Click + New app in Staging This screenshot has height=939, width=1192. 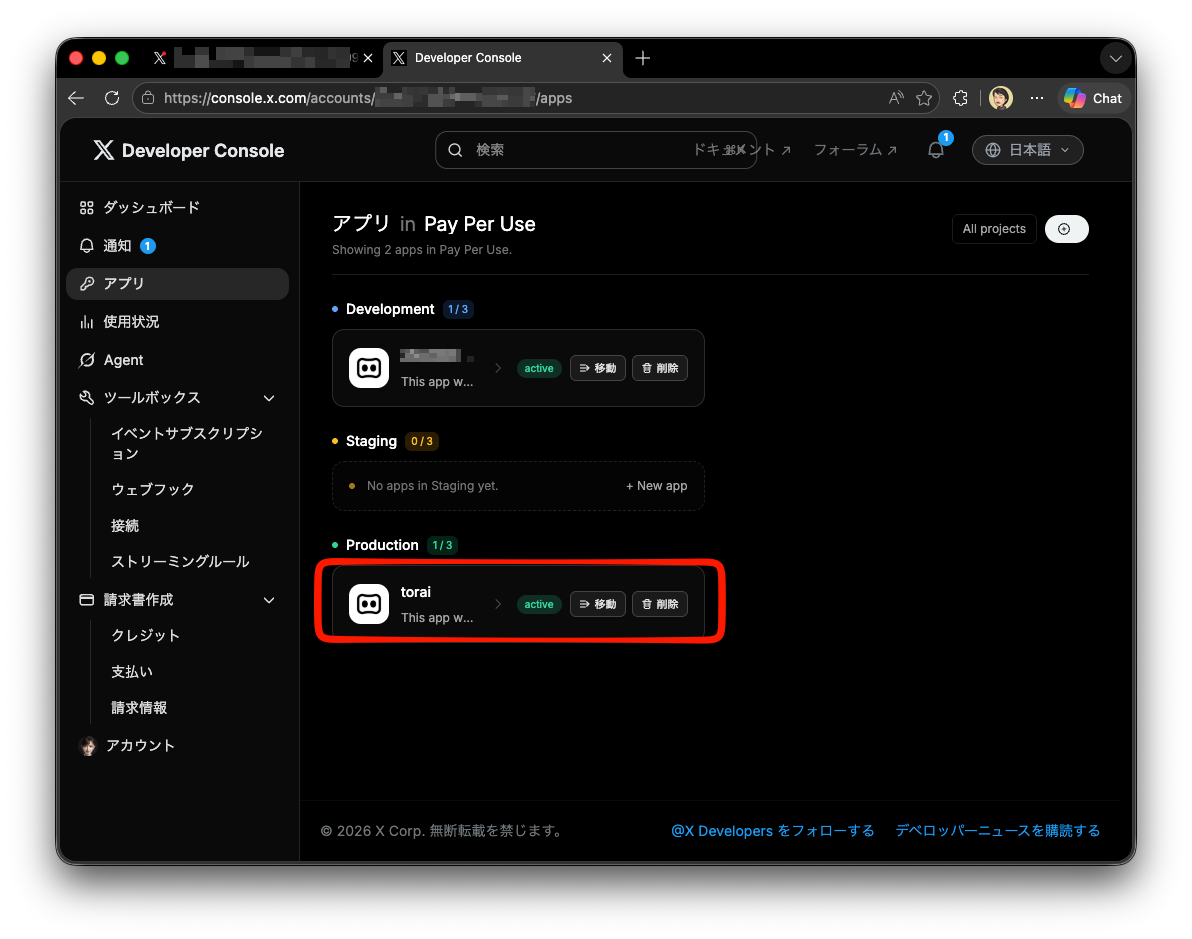(x=656, y=486)
